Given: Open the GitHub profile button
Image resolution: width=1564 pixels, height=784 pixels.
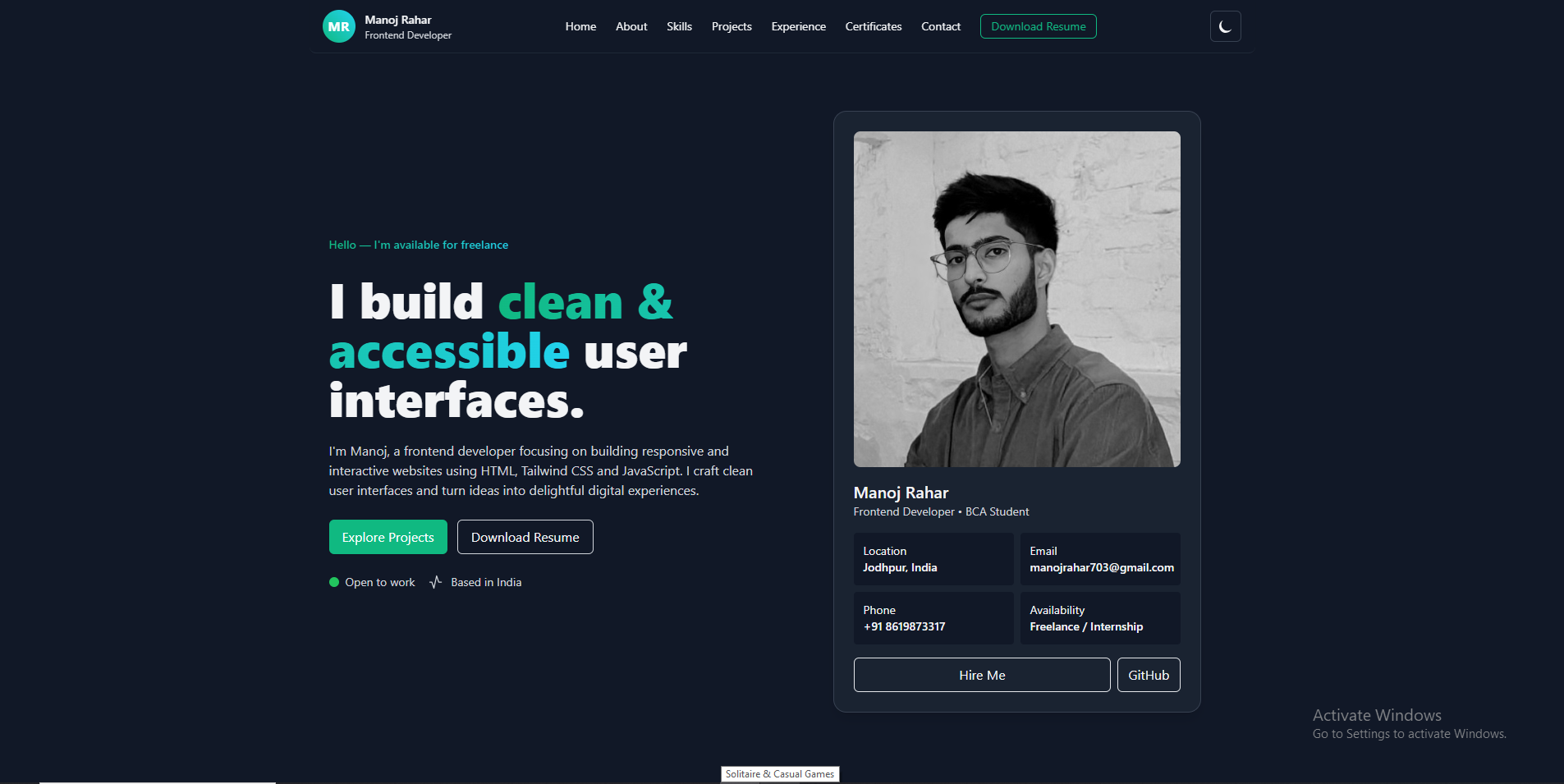Looking at the screenshot, I should (1148, 675).
